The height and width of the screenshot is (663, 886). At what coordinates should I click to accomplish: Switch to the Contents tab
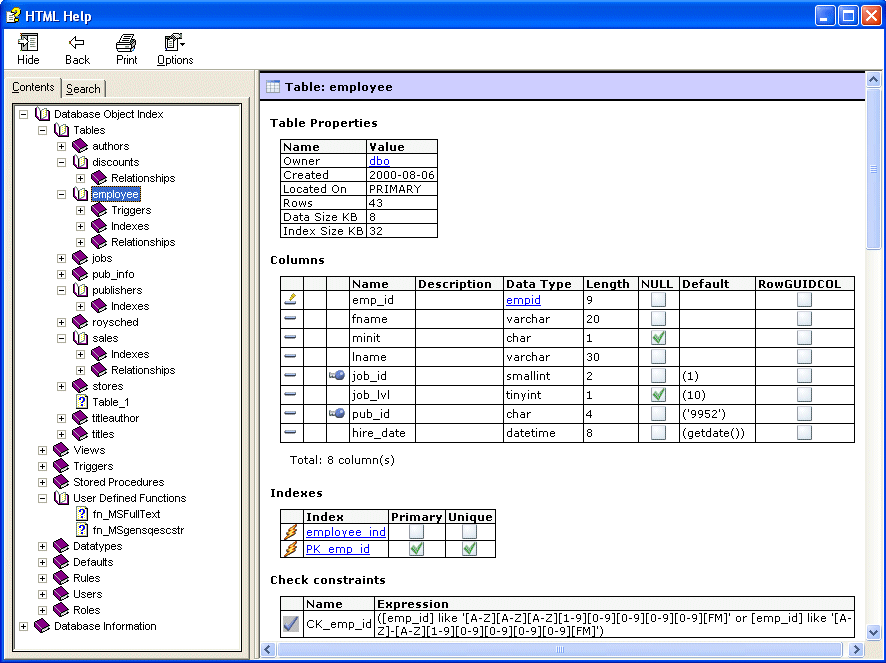[33, 87]
